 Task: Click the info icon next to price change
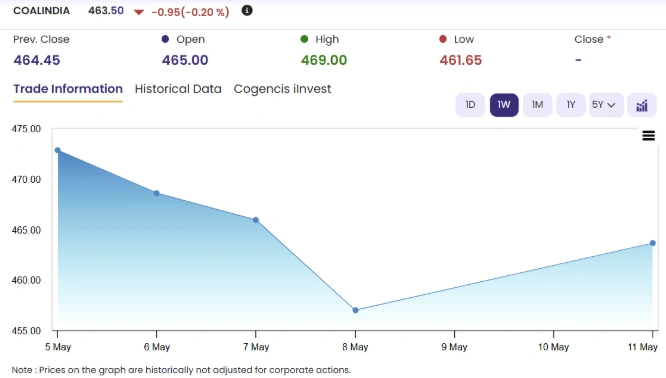click(x=247, y=11)
